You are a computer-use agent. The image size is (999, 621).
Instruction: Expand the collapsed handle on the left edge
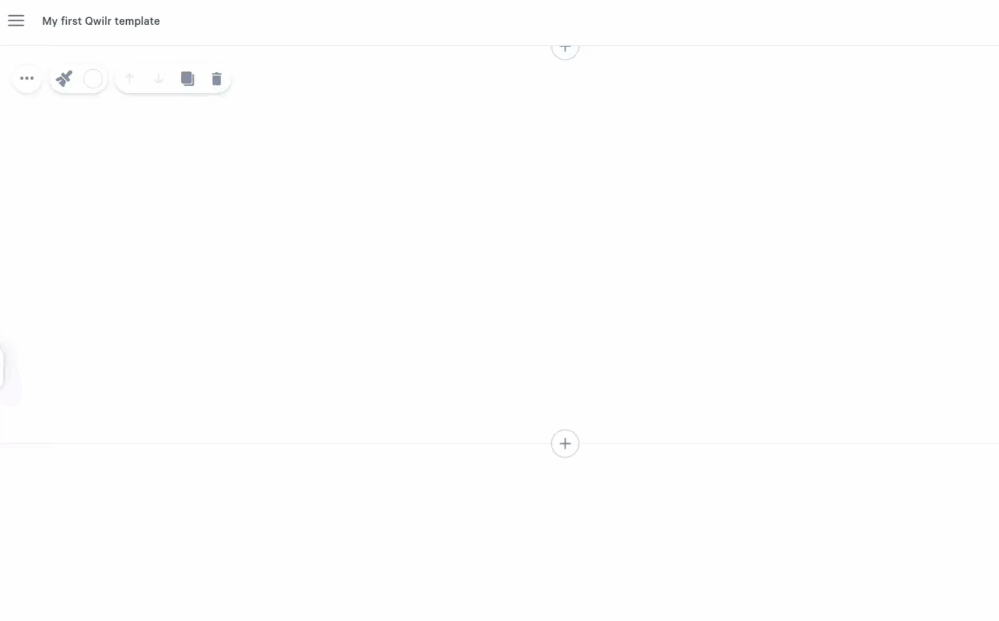click(x=2, y=368)
